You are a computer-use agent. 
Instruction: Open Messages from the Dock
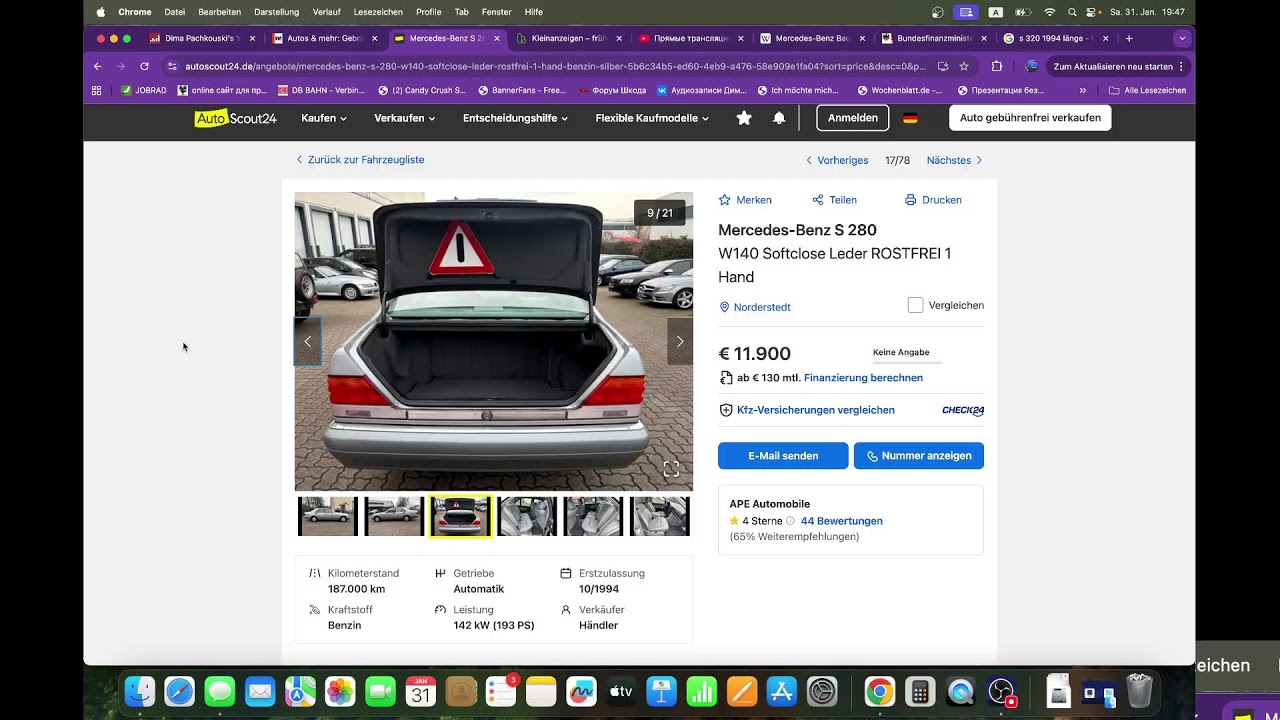220,691
